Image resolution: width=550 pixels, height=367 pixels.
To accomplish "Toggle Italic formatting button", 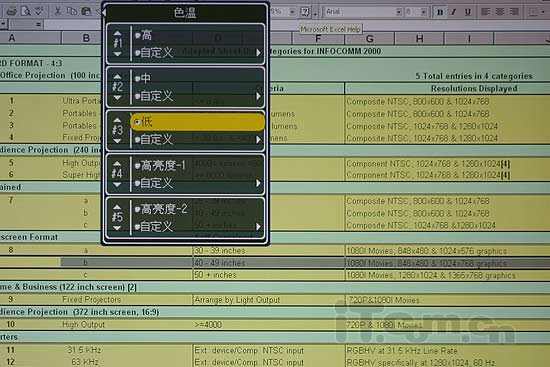I will click(454, 12).
